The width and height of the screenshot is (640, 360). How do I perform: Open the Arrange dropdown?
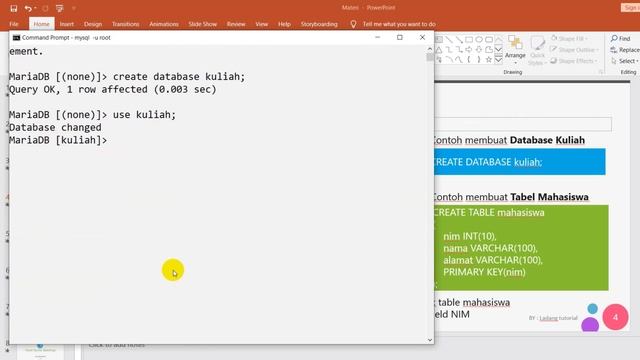click(515, 50)
